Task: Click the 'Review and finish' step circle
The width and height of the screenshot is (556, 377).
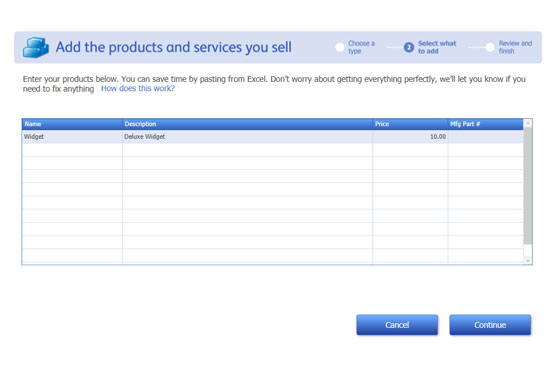Action: 490,47
